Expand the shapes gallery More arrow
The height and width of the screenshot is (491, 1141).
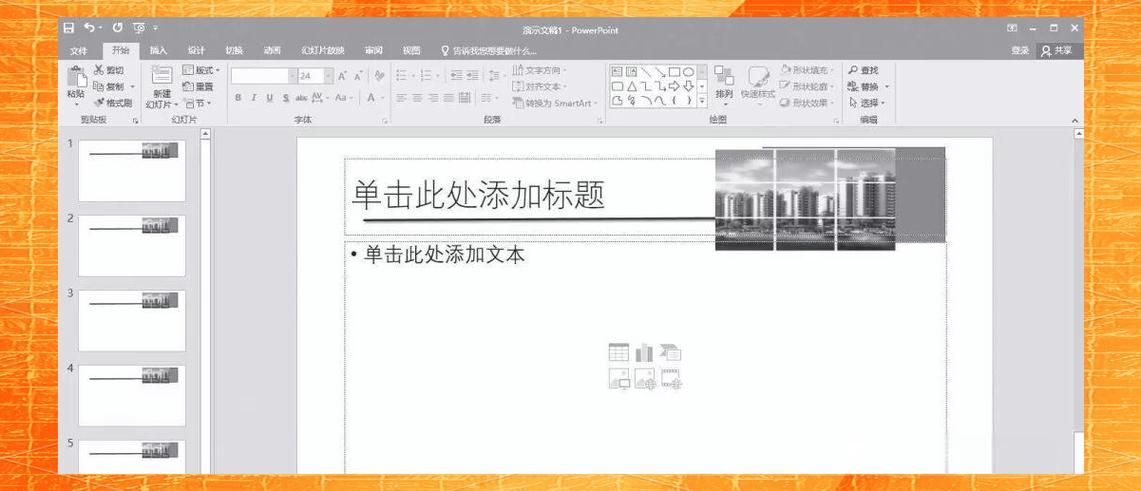(x=702, y=102)
